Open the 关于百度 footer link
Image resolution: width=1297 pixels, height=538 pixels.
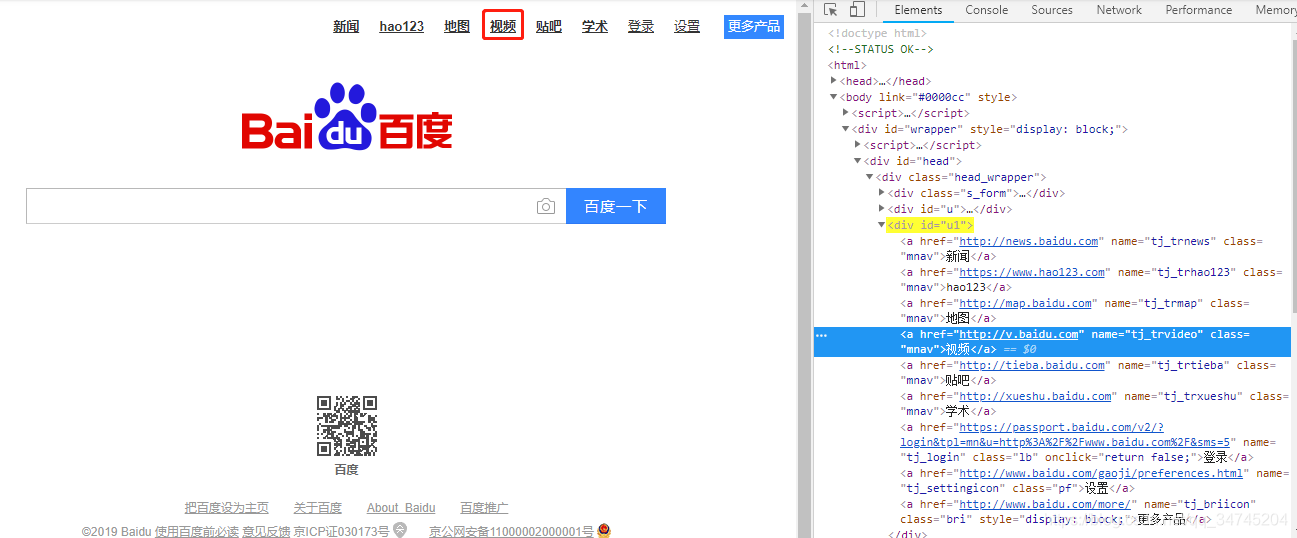[x=318, y=508]
